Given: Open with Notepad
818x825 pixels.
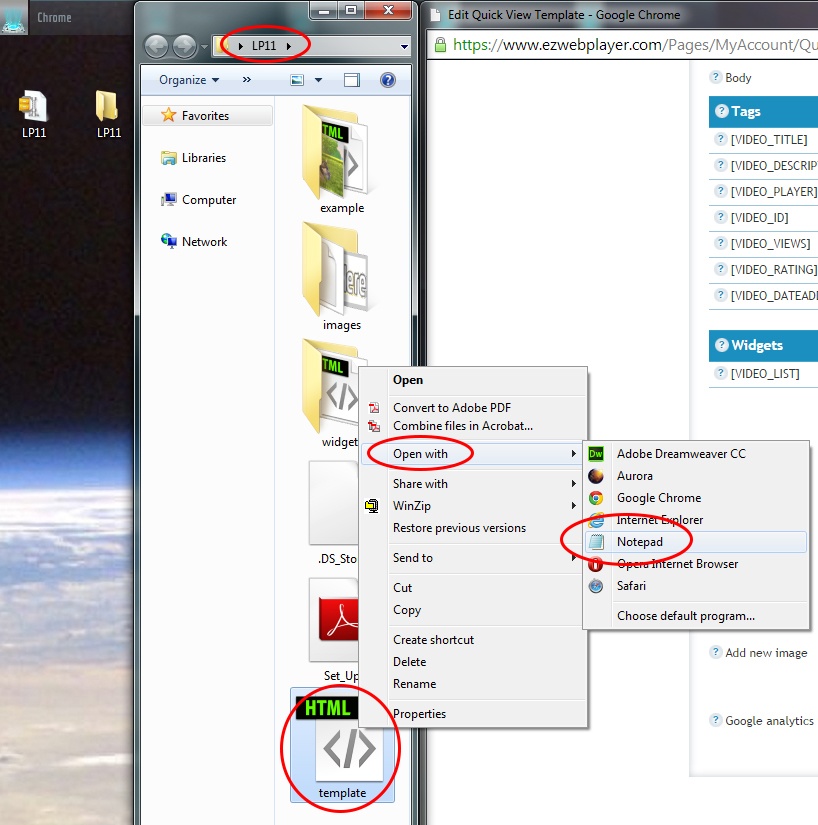Looking at the screenshot, I should click(x=696, y=542).
